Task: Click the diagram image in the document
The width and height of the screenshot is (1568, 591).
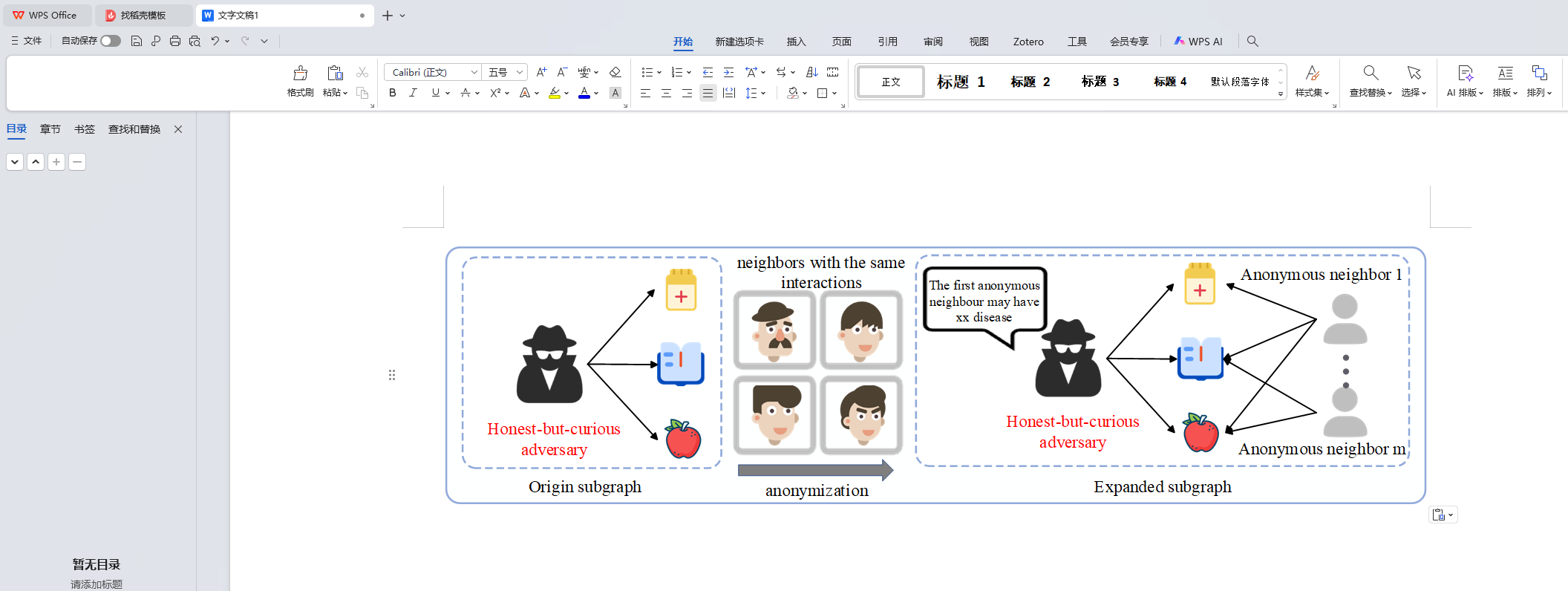Action: 935,375
